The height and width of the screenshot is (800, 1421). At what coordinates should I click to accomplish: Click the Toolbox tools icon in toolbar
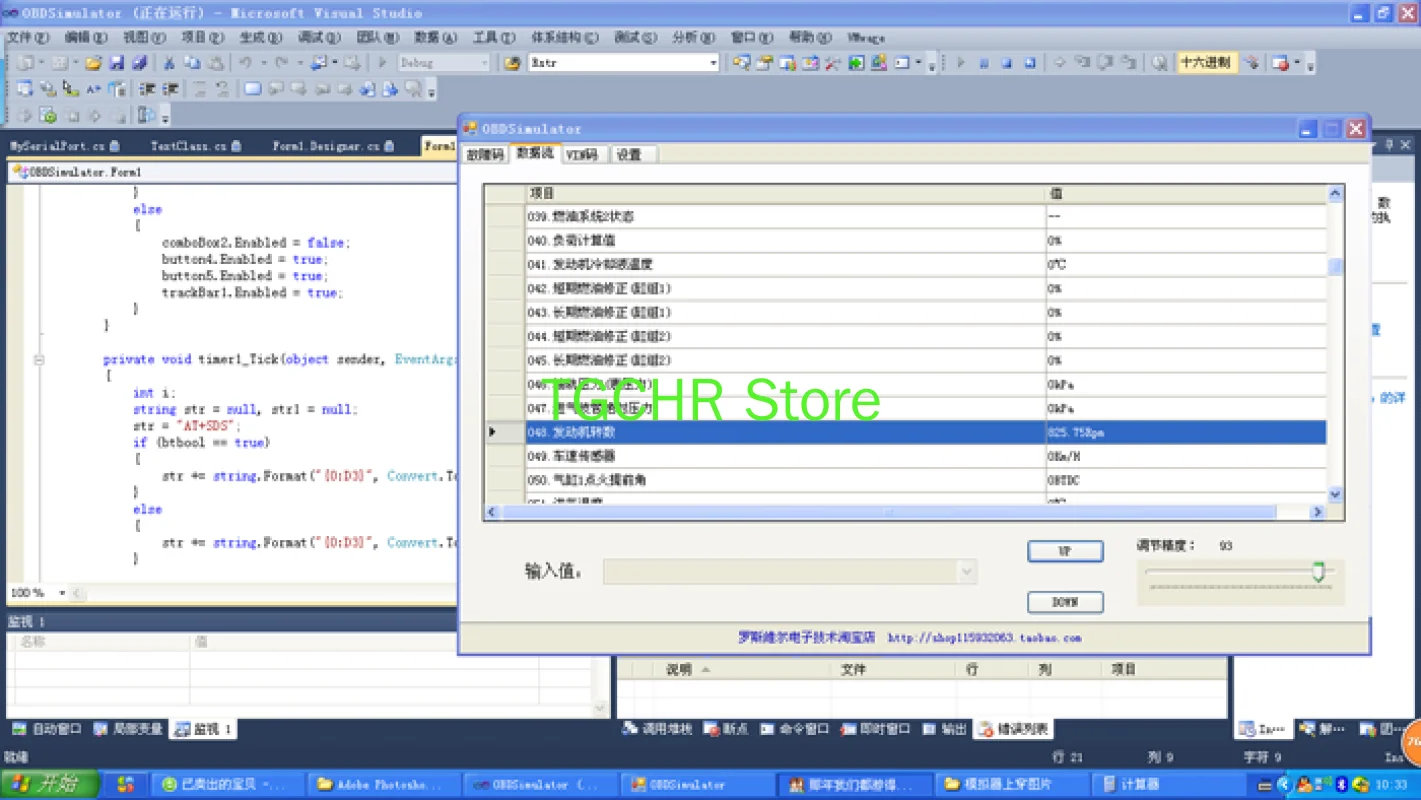tap(833, 63)
